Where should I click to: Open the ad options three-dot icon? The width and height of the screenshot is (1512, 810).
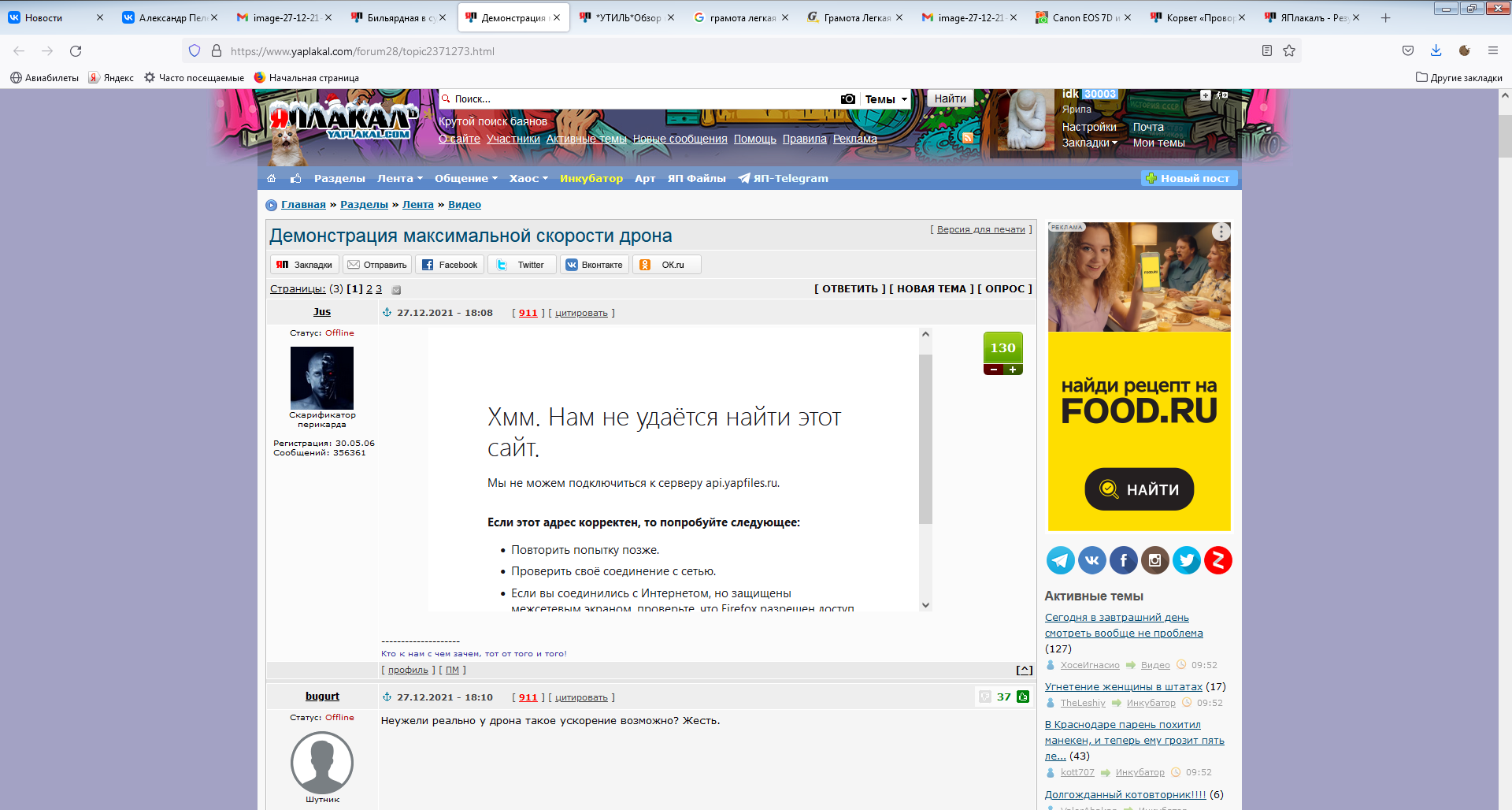pos(1221,232)
